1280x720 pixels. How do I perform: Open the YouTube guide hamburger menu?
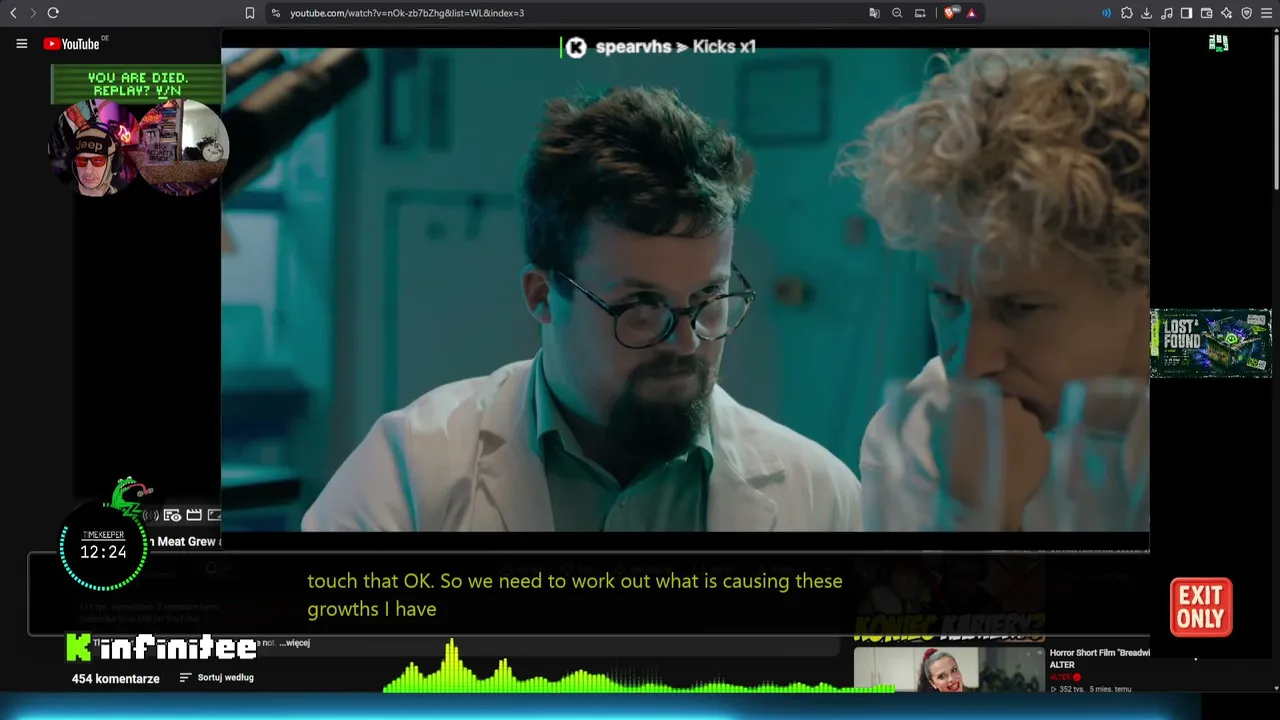click(x=21, y=44)
